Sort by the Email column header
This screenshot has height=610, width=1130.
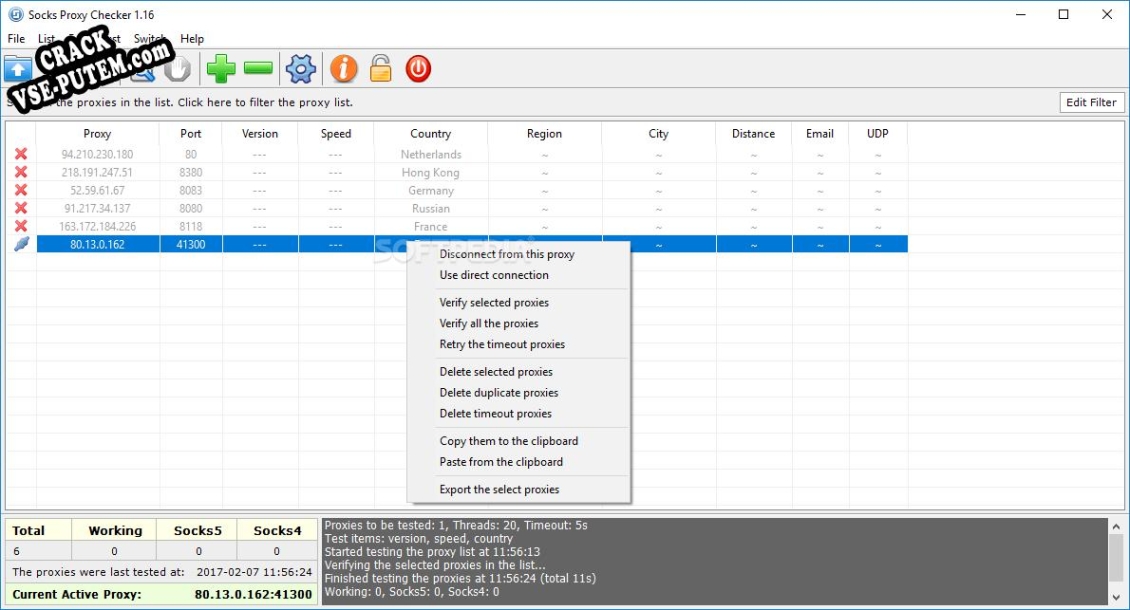click(819, 134)
